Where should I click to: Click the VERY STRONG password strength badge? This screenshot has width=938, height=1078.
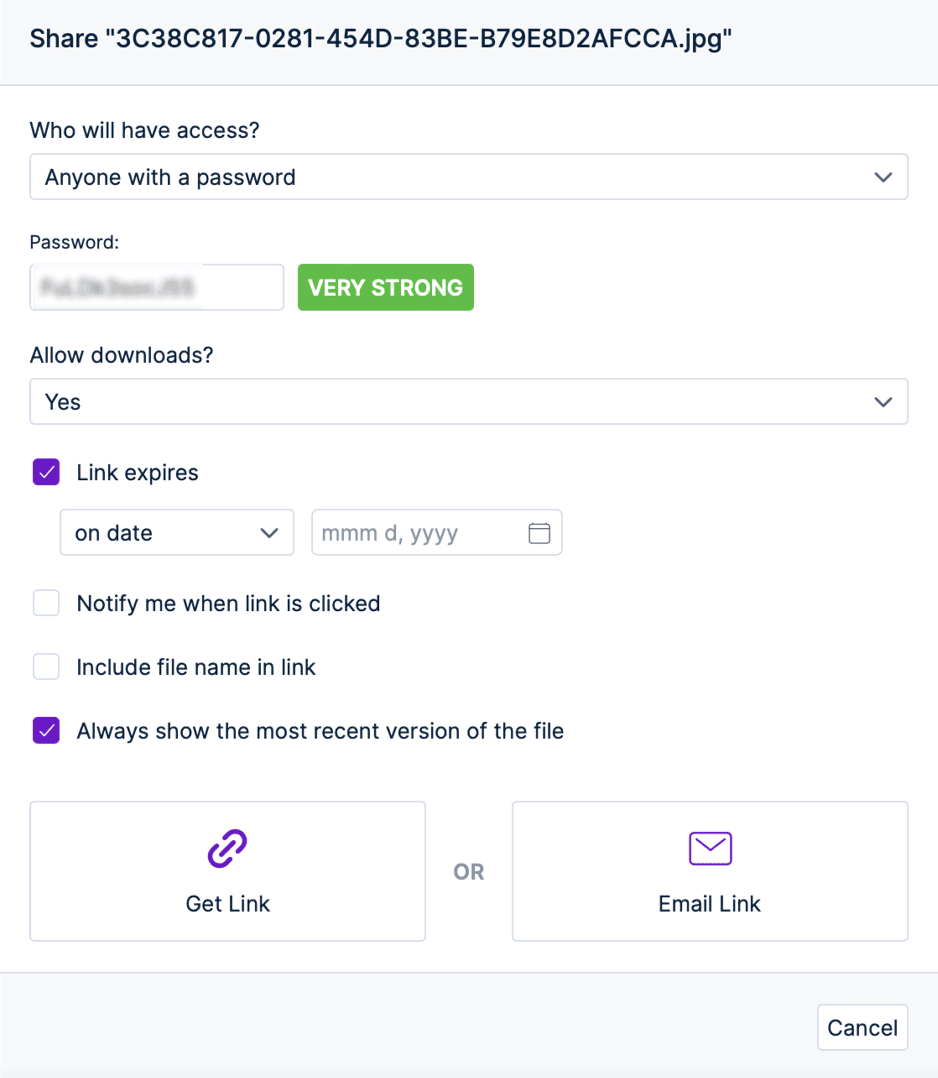[386, 287]
